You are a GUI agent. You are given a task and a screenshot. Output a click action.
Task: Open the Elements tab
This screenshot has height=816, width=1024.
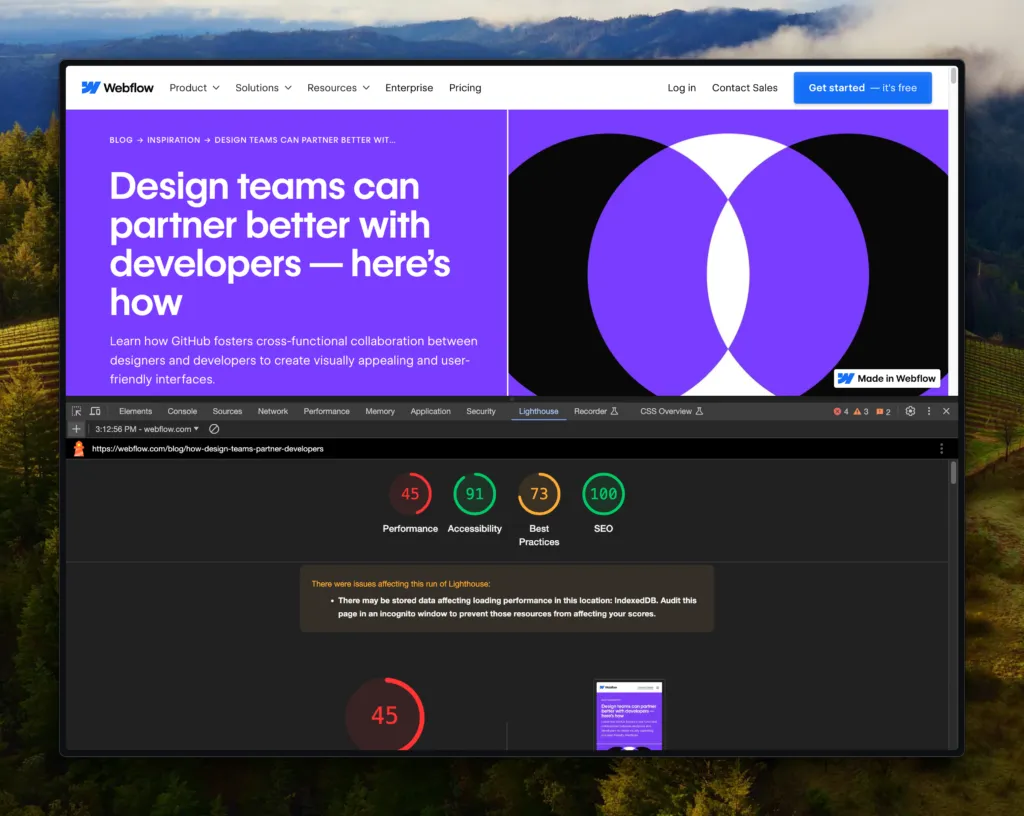[135, 411]
